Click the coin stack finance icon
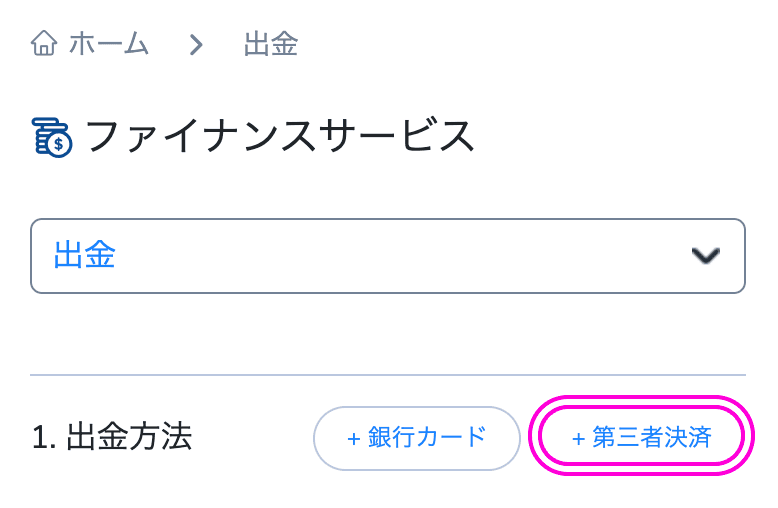Screen dimensions: 778x508 (52, 137)
